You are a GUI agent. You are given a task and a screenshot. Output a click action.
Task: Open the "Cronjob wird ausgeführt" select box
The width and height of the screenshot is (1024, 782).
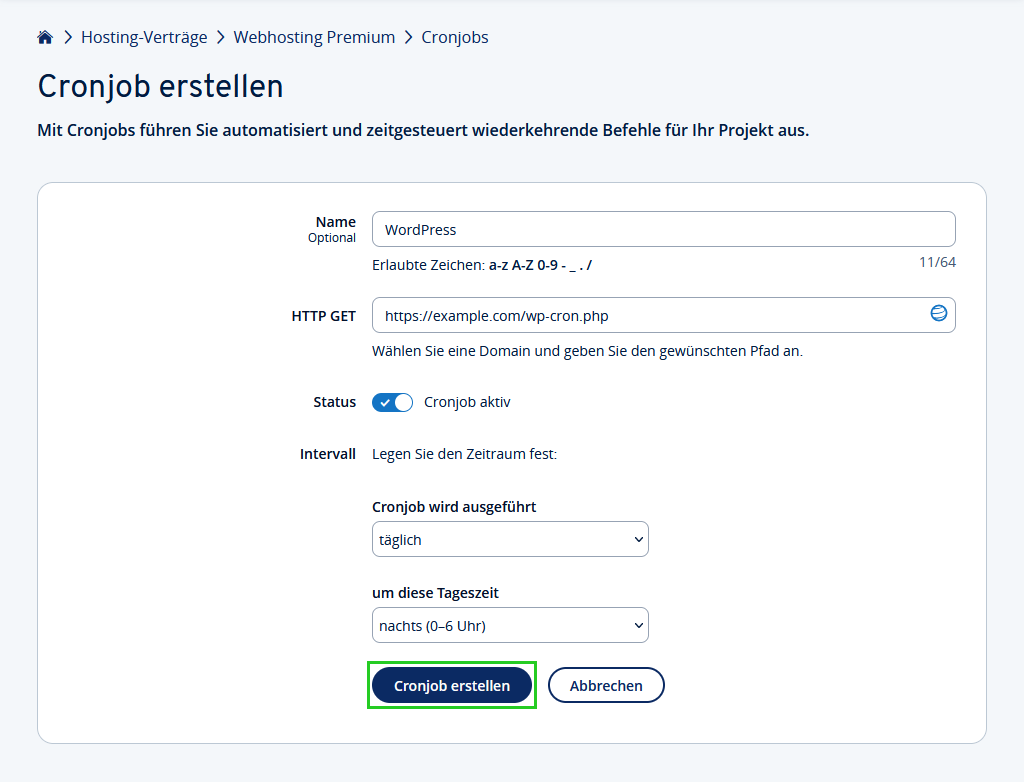(x=510, y=540)
